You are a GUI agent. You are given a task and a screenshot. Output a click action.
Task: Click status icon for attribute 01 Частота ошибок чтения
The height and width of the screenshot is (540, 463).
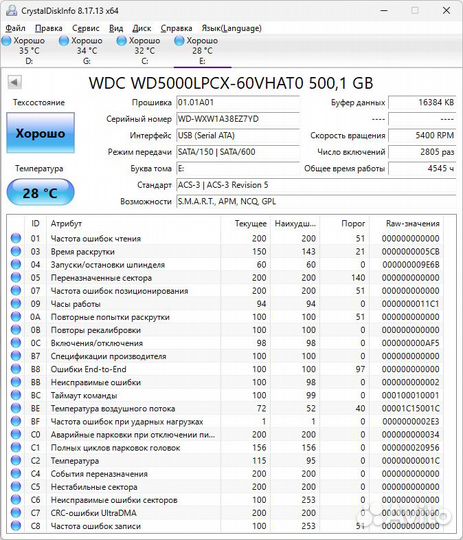16,238
